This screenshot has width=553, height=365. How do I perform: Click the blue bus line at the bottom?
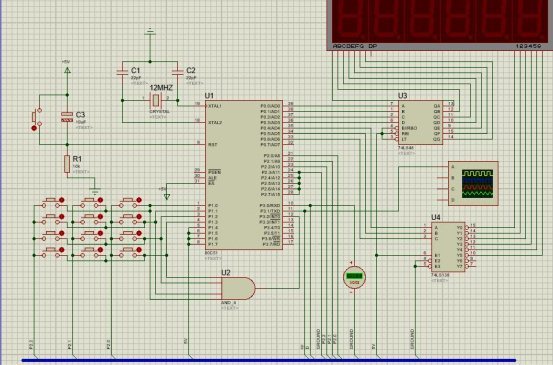[269, 360]
